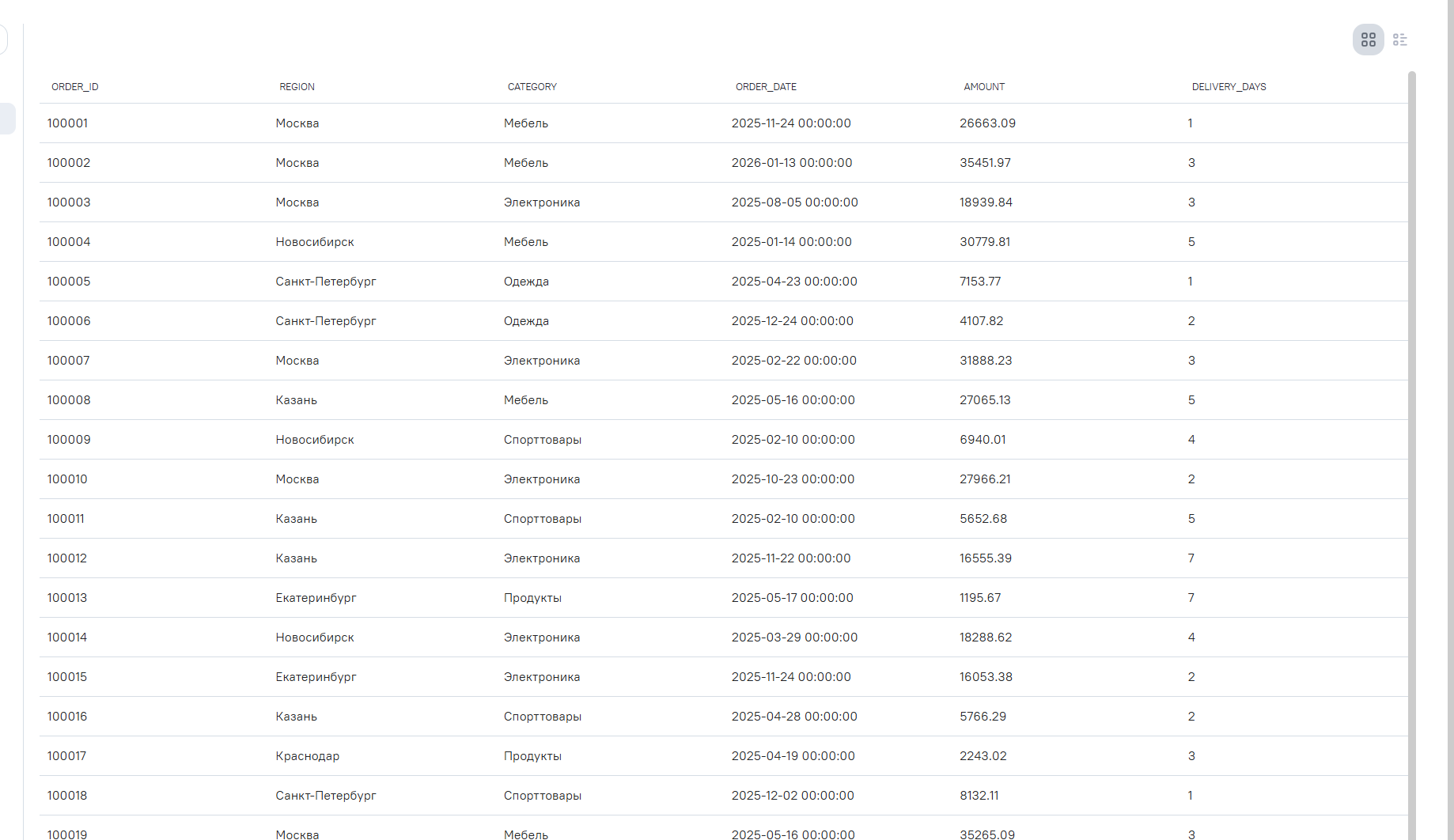
Task: Switch to list view icon
Action: [1399, 40]
